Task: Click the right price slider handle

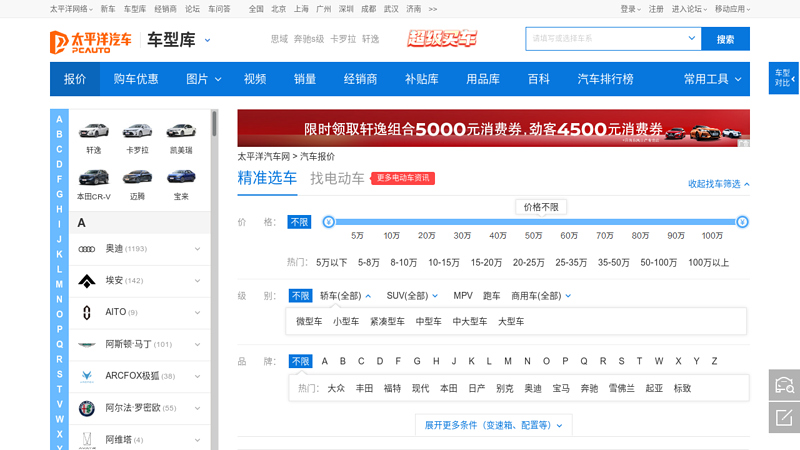Action: pyautogui.click(x=742, y=222)
